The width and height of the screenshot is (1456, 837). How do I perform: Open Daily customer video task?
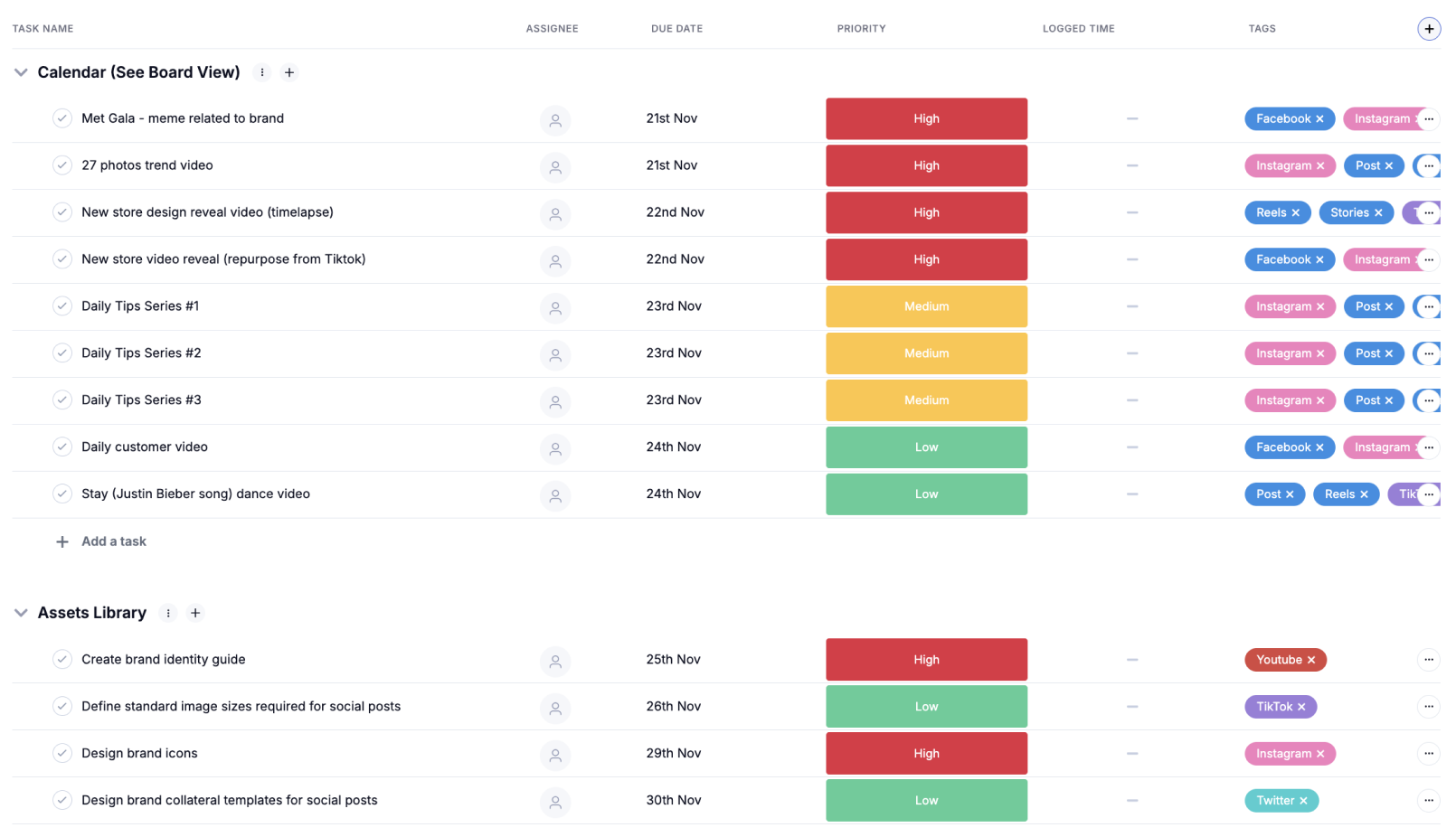coord(145,447)
